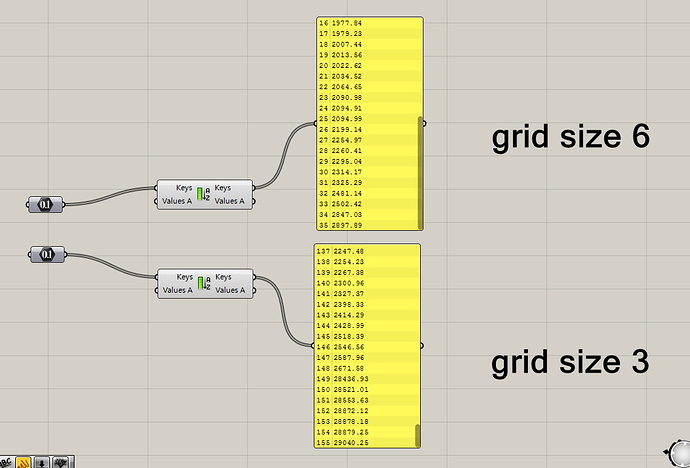The height and width of the screenshot is (468, 690).
Task: Select the lower 0.1 number parameter node
Action: point(47,255)
